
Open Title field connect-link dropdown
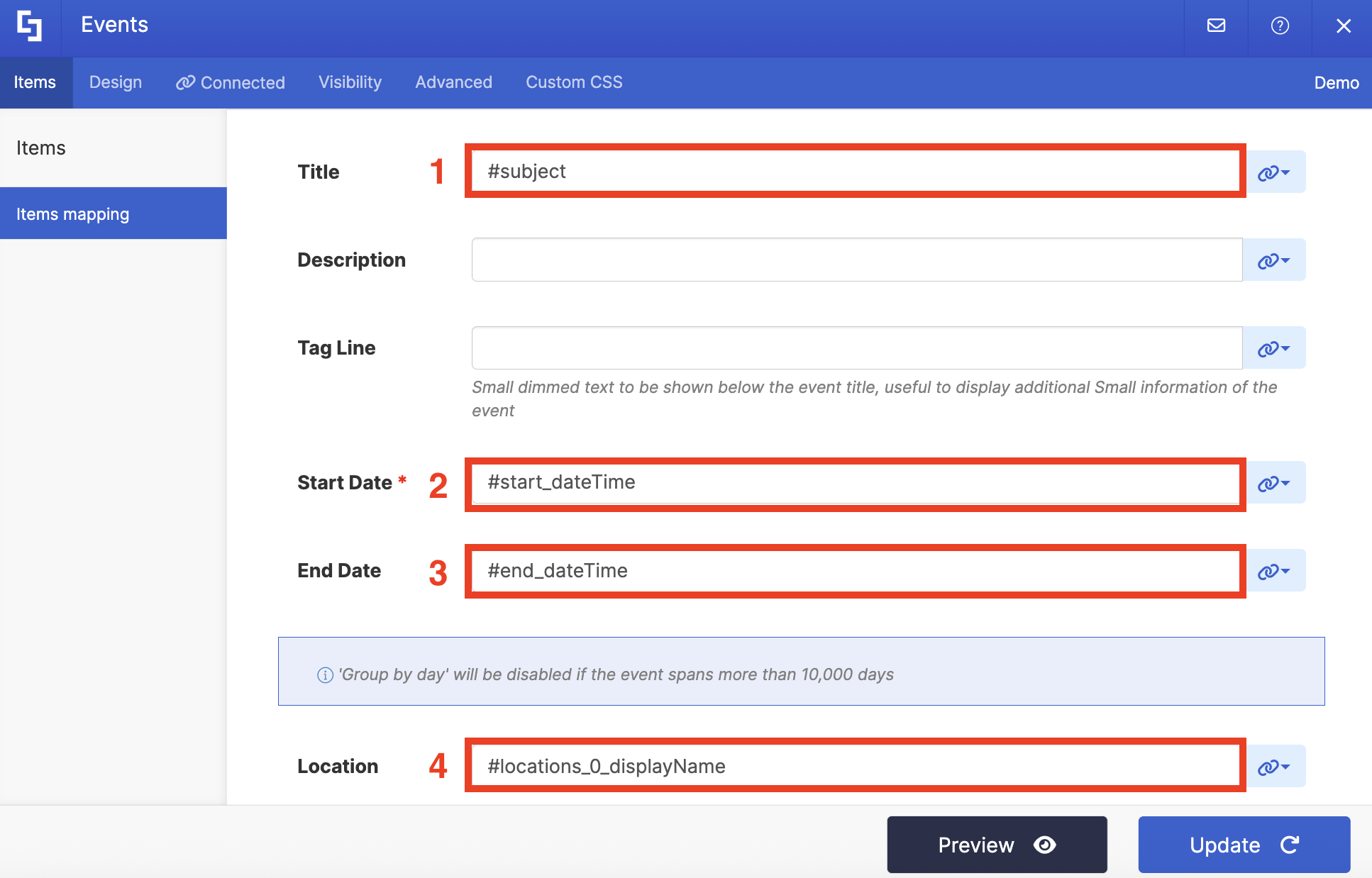click(x=1274, y=172)
